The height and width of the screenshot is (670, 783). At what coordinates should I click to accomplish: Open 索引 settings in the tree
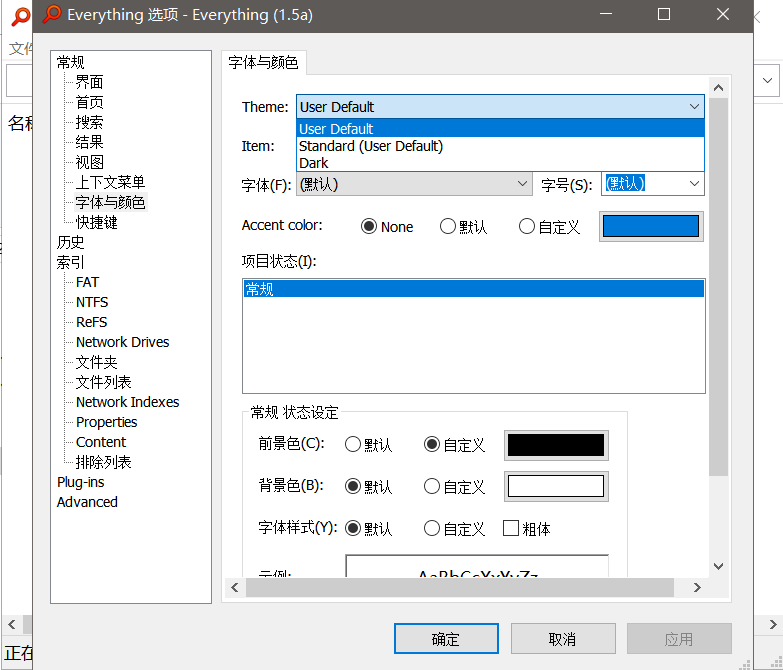tap(70, 262)
